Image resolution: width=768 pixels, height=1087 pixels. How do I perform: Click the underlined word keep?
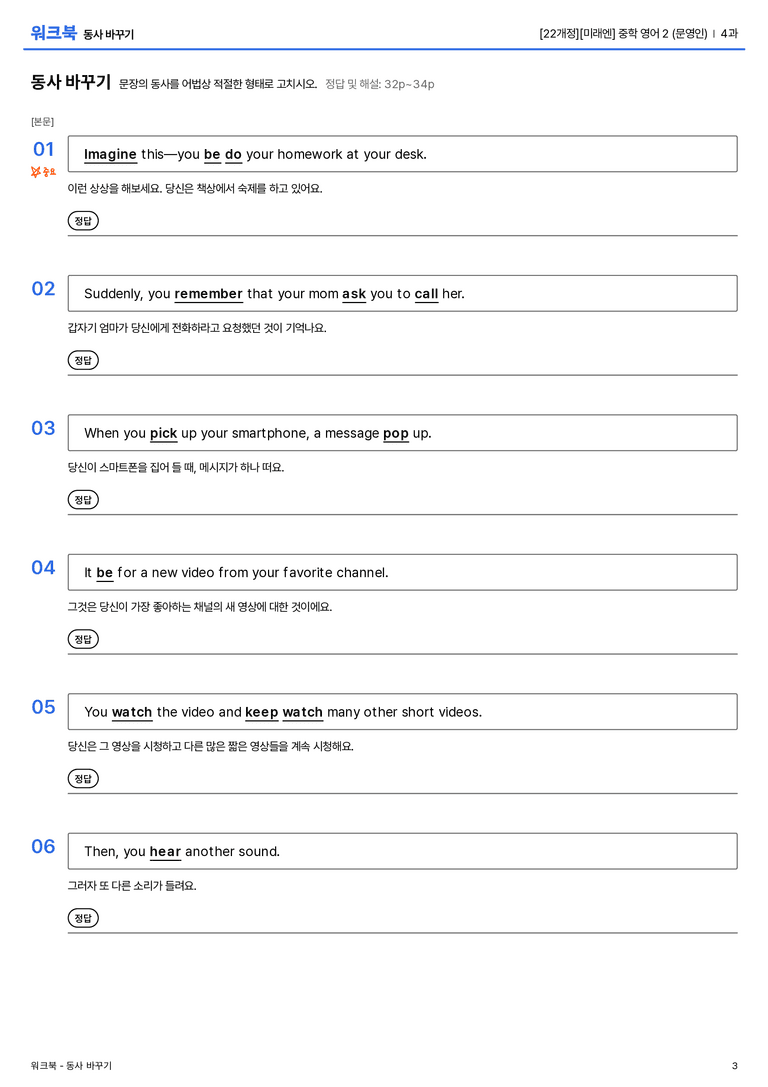pyautogui.click(x=261, y=712)
